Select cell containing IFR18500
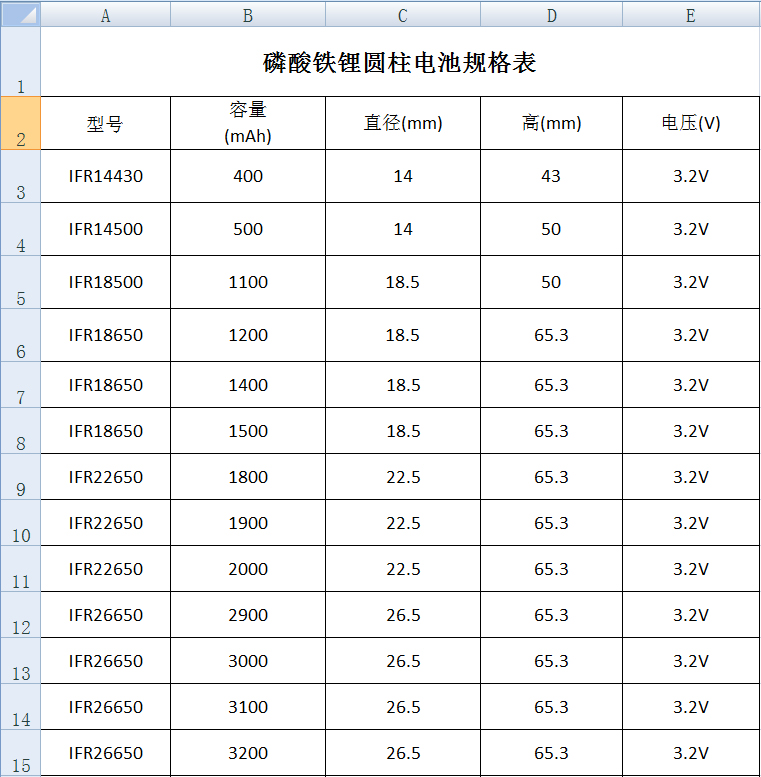Viewport: 761px width, 777px height. point(106,282)
